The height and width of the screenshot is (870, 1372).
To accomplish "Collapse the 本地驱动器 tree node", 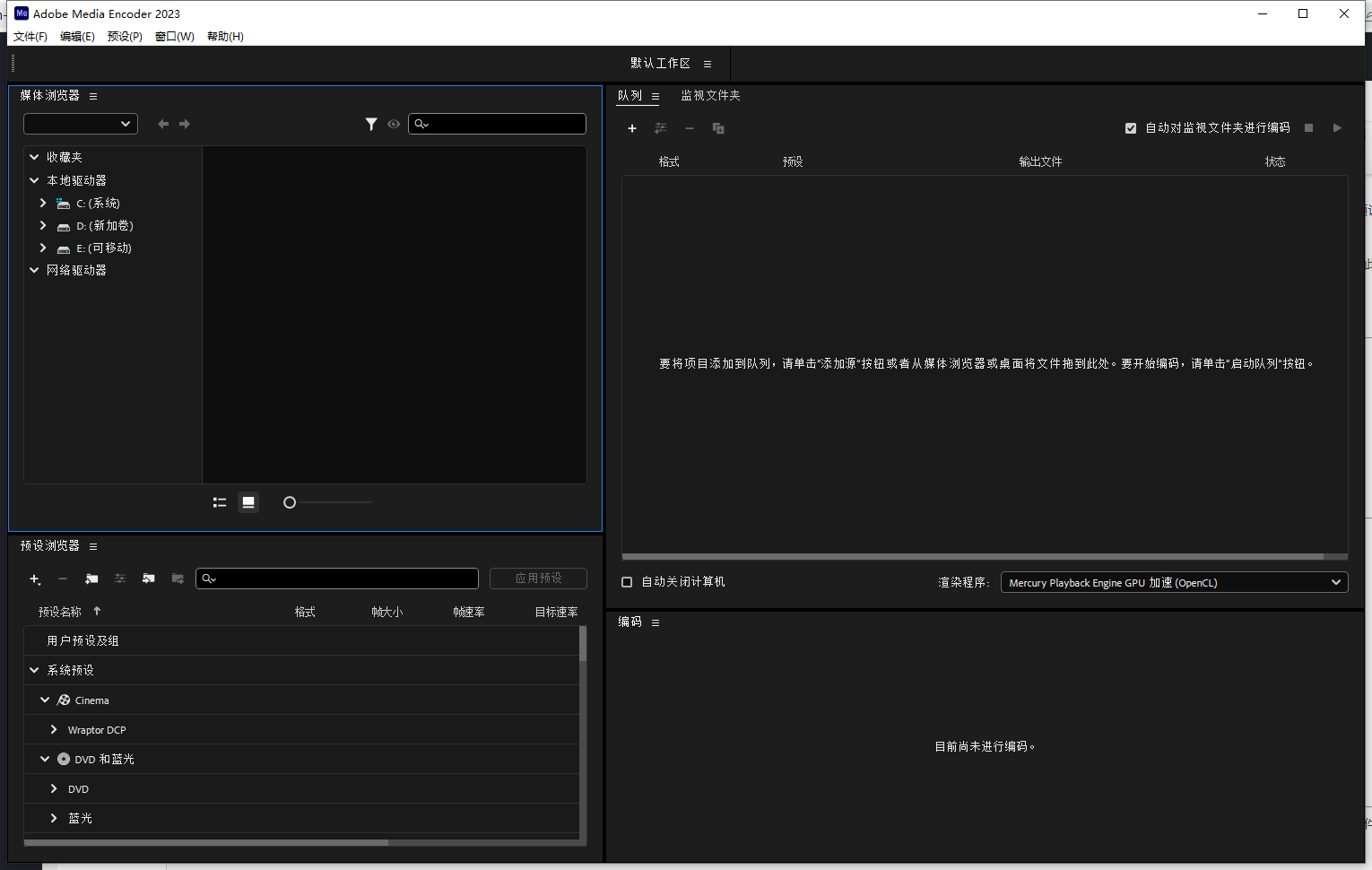I will [x=34, y=180].
